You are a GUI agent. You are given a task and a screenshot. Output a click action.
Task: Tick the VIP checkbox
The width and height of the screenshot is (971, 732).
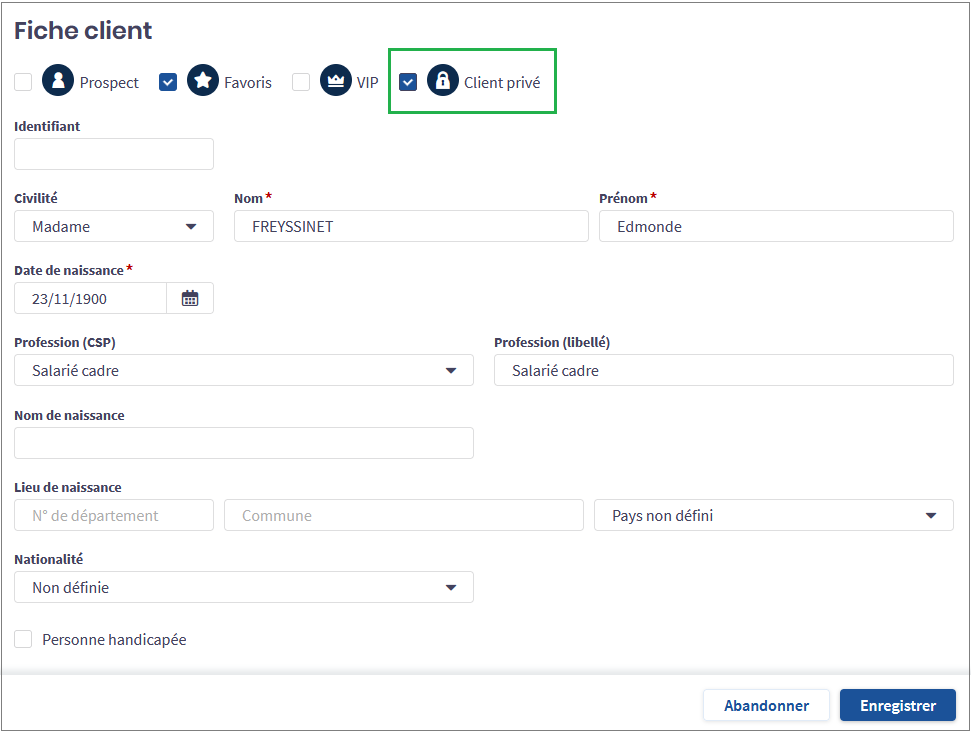click(301, 82)
